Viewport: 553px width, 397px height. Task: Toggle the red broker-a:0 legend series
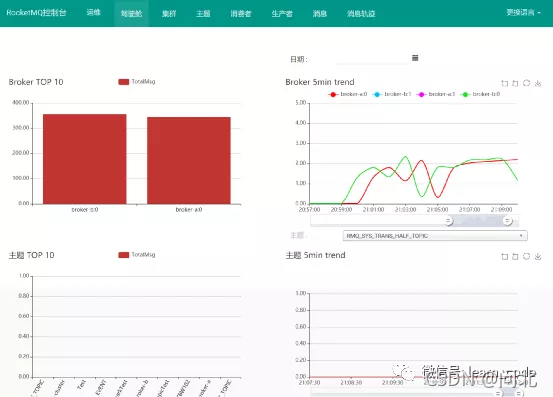pyautogui.click(x=348, y=94)
